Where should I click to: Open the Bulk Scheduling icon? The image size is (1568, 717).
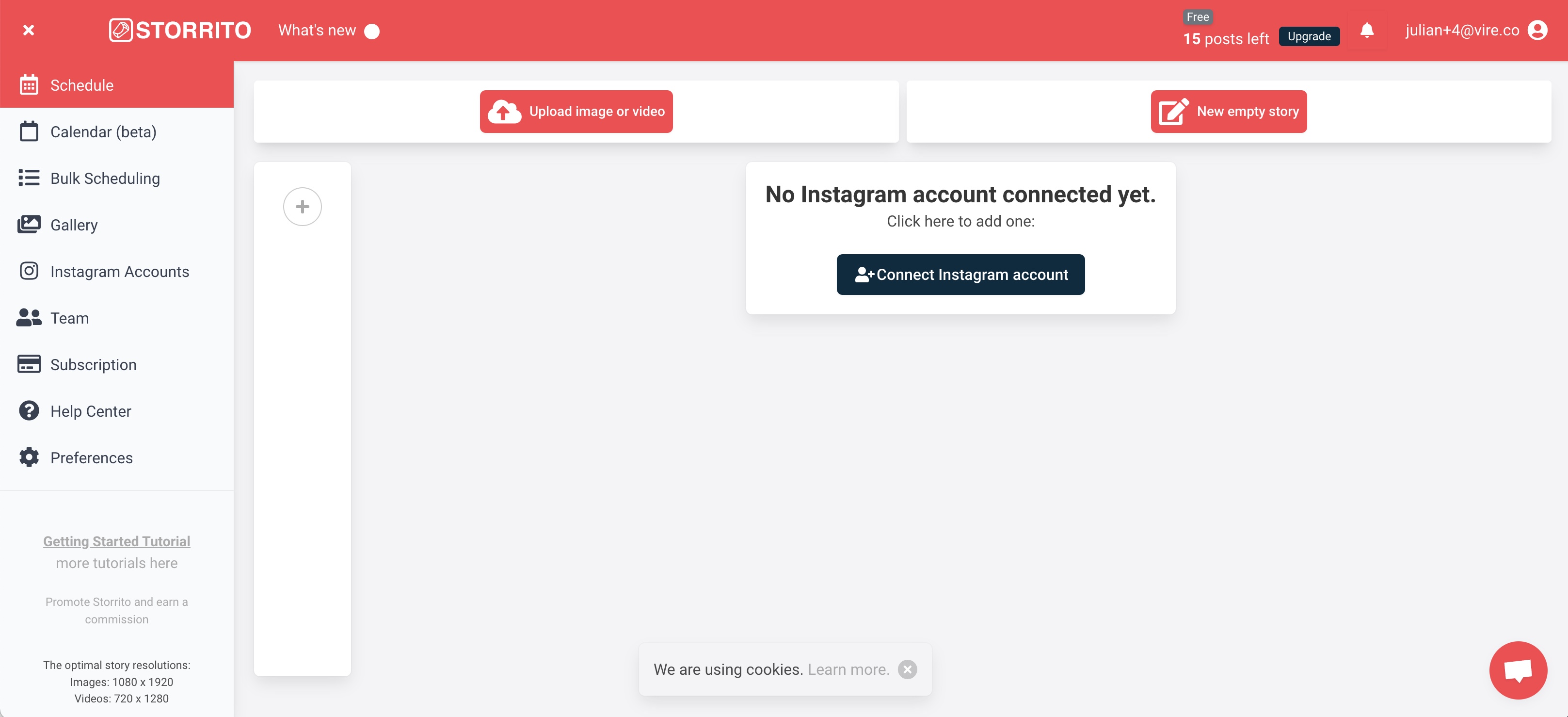pos(29,178)
